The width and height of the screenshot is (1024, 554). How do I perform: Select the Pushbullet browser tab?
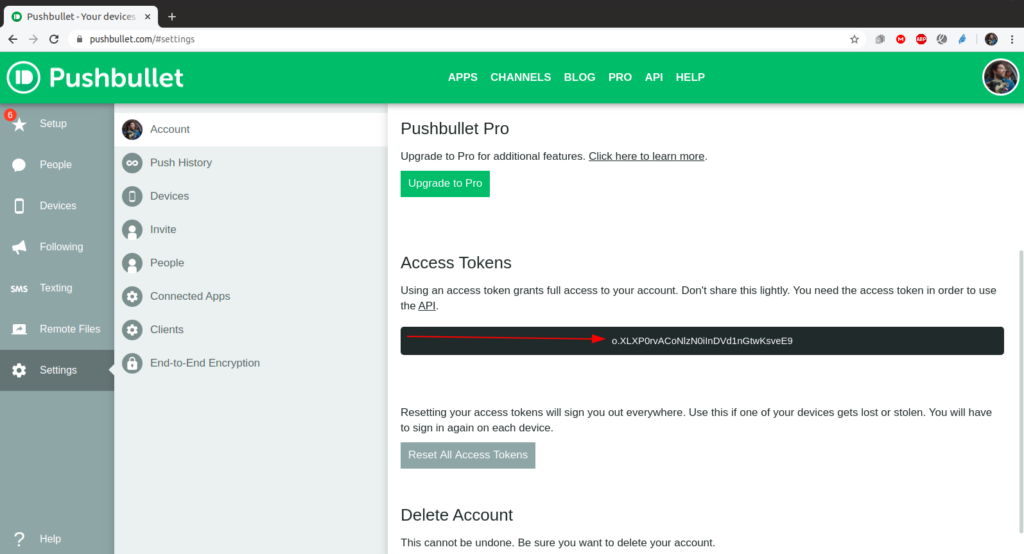pos(81,16)
